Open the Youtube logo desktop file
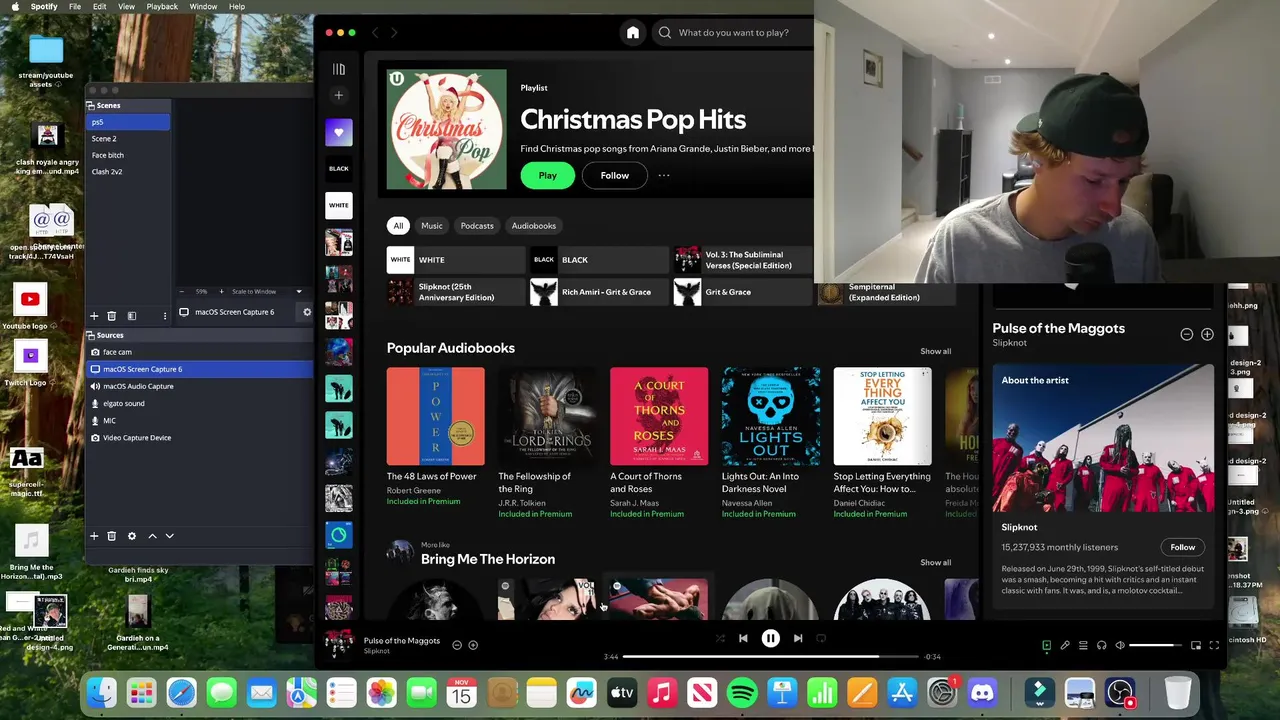 tap(30, 306)
